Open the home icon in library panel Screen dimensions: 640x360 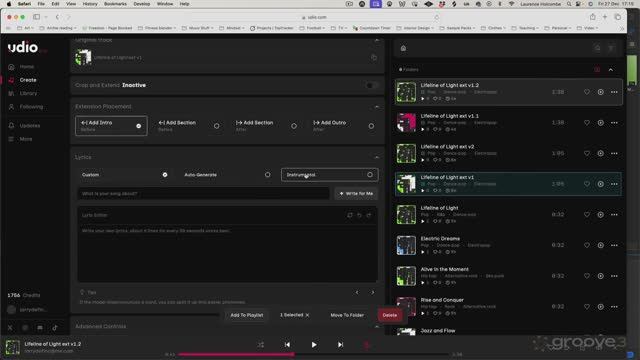click(x=403, y=48)
